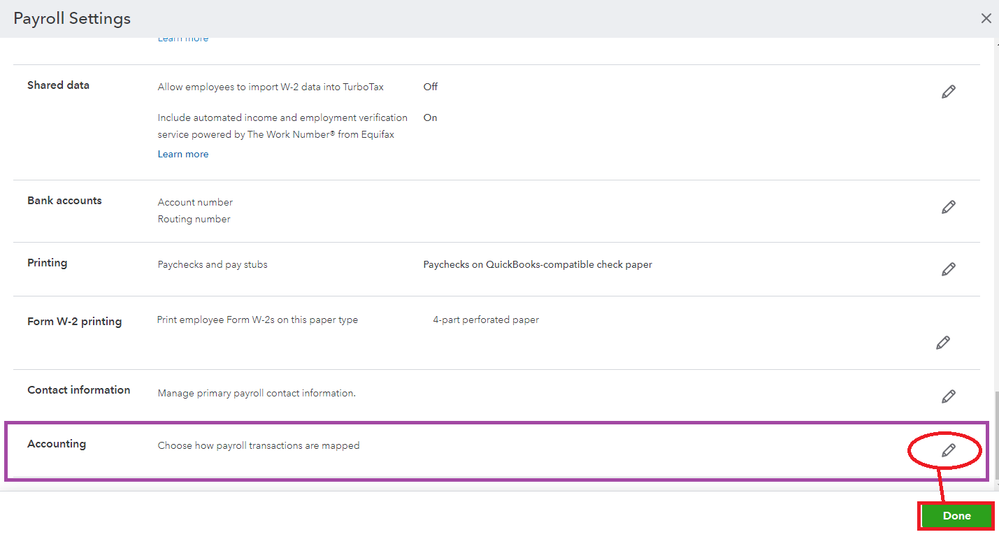Edit Form W-2 printing pencil icon
Image resolution: width=999 pixels, height=537 pixels.
[942, 342]
